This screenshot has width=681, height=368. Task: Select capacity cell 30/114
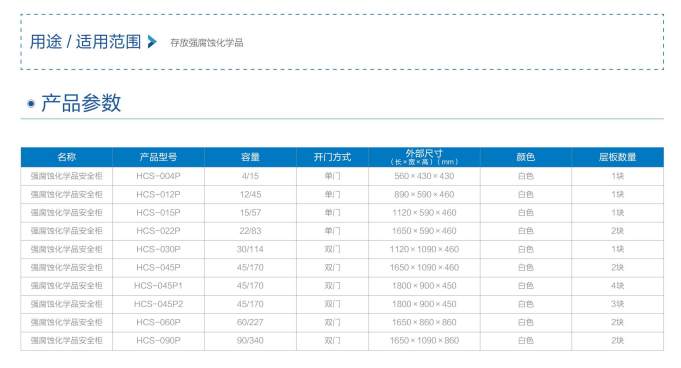tap(250, 249)
